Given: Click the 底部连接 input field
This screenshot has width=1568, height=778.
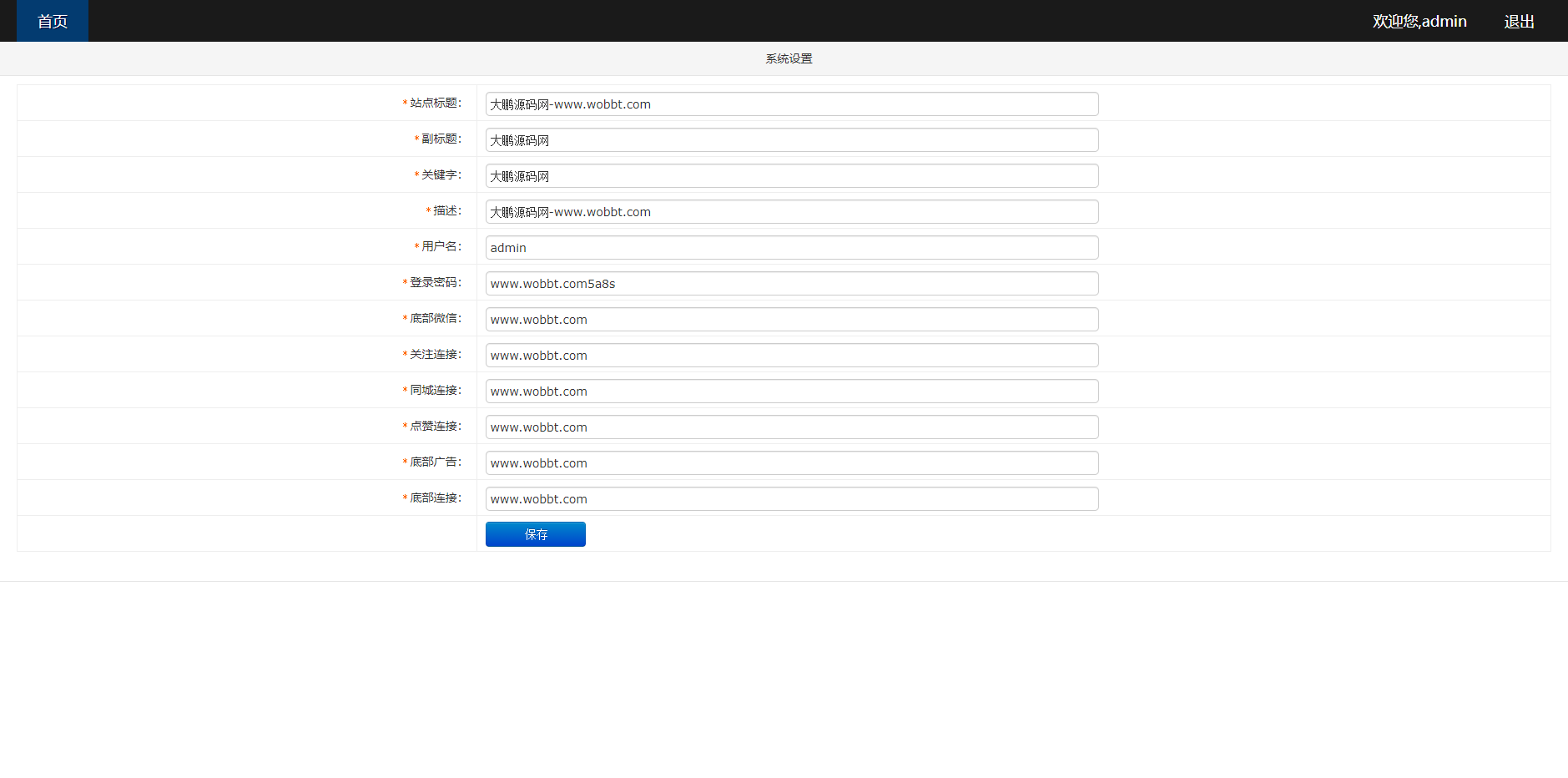Looking at the screenshot, I should click(790, 498).
